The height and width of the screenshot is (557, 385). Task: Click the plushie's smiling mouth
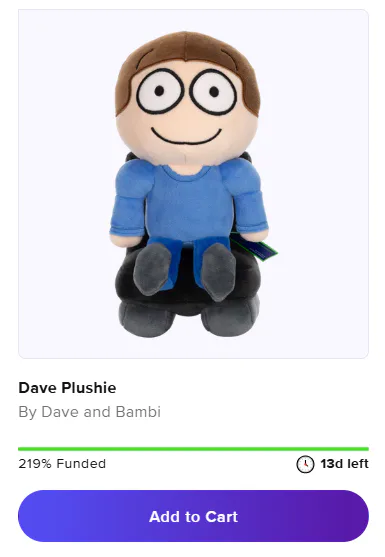coord(186,136)
